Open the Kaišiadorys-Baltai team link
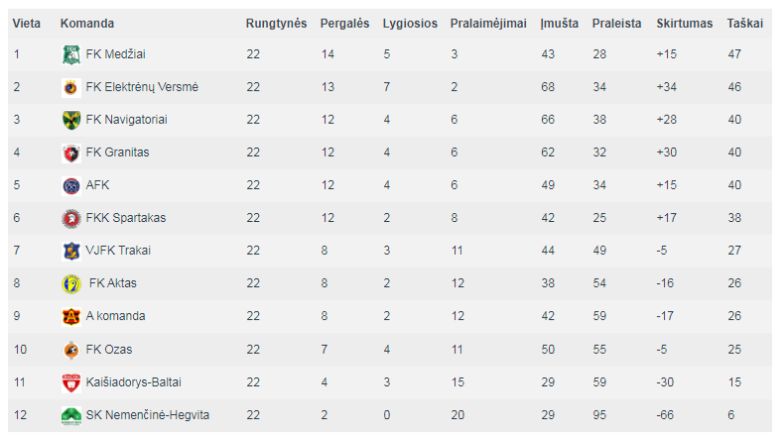This screenshot has height=448, width=777. [134, 382]
